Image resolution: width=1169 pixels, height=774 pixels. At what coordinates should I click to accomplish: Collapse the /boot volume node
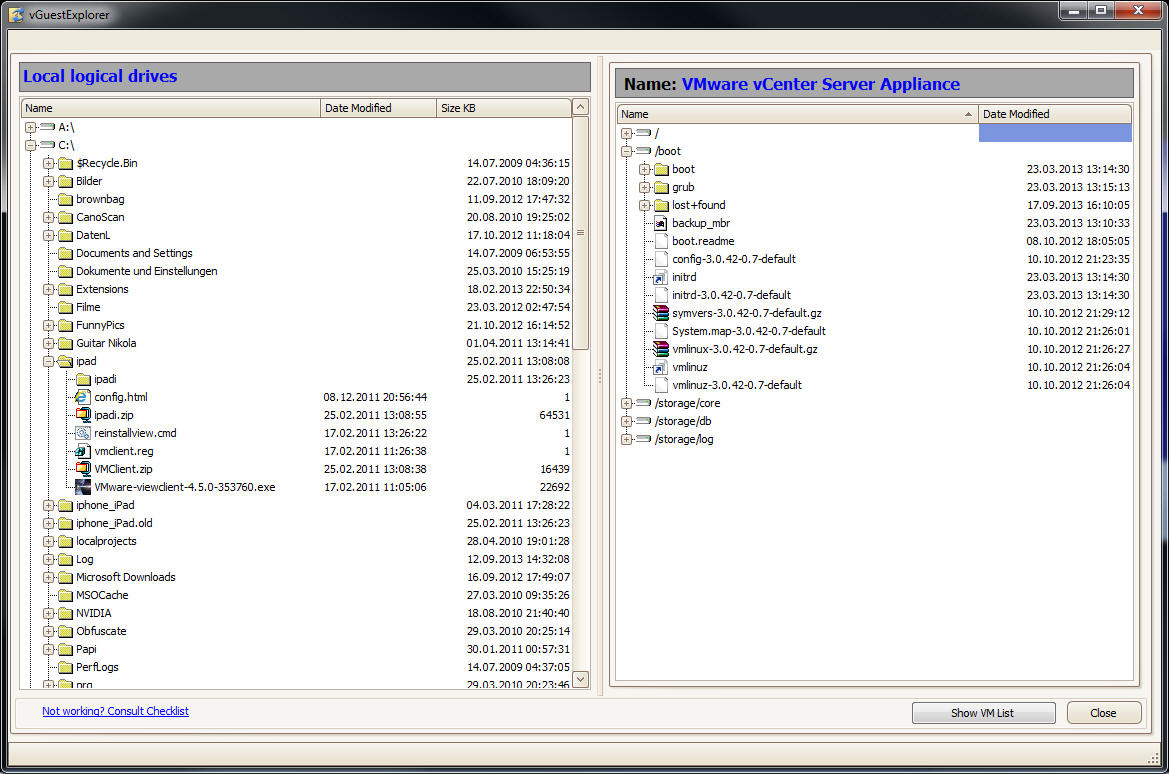pos(626,151)
